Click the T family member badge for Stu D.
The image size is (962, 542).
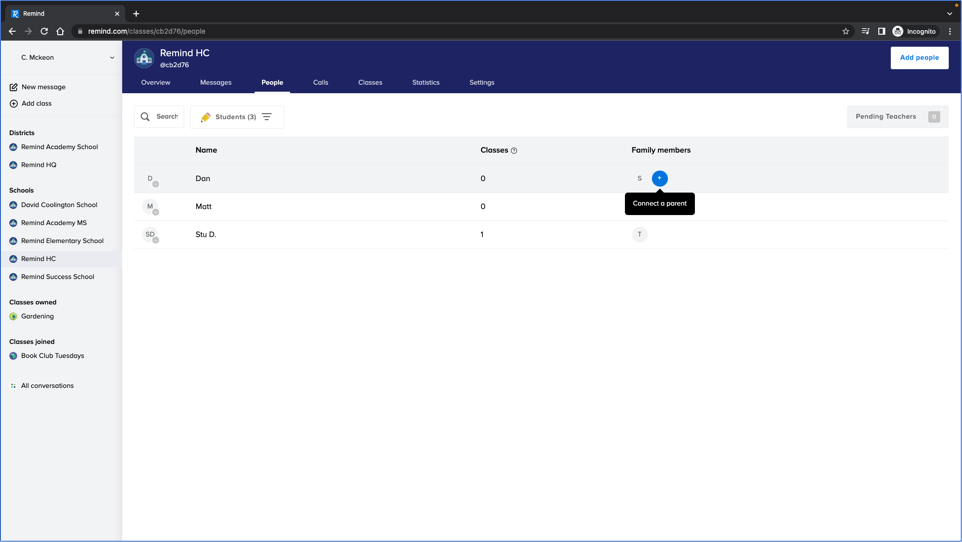[639, 234]
